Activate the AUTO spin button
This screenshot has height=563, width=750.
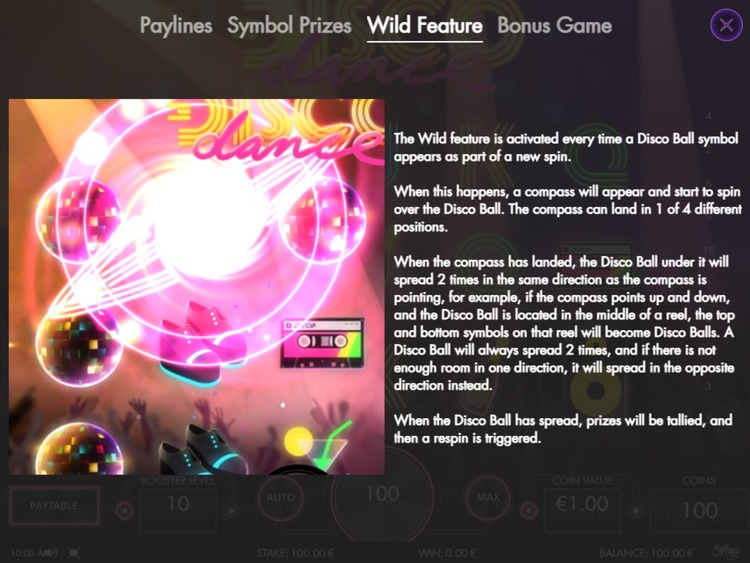[x=281, y=497]
